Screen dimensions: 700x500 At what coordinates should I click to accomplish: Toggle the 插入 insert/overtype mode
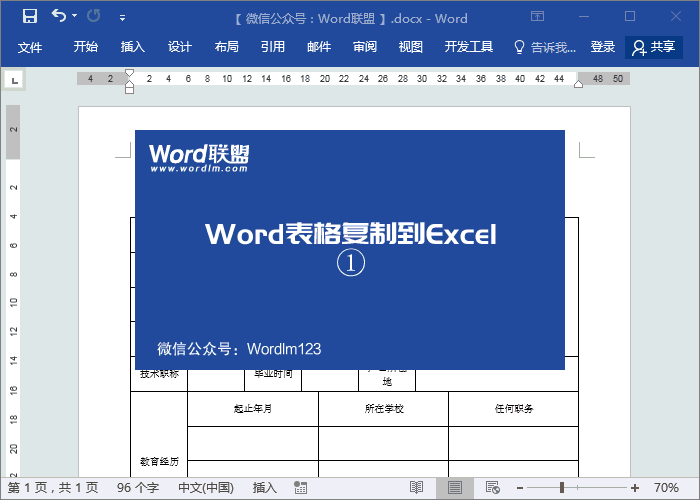pyautogui.click(x=265, y=488)
